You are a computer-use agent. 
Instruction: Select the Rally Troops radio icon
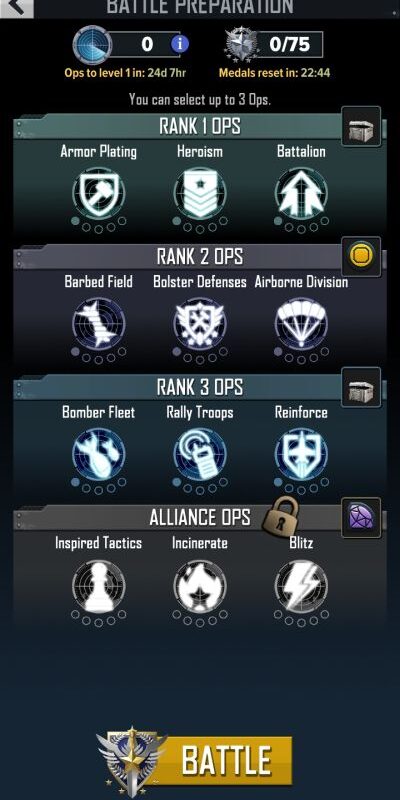coord(200,454)
